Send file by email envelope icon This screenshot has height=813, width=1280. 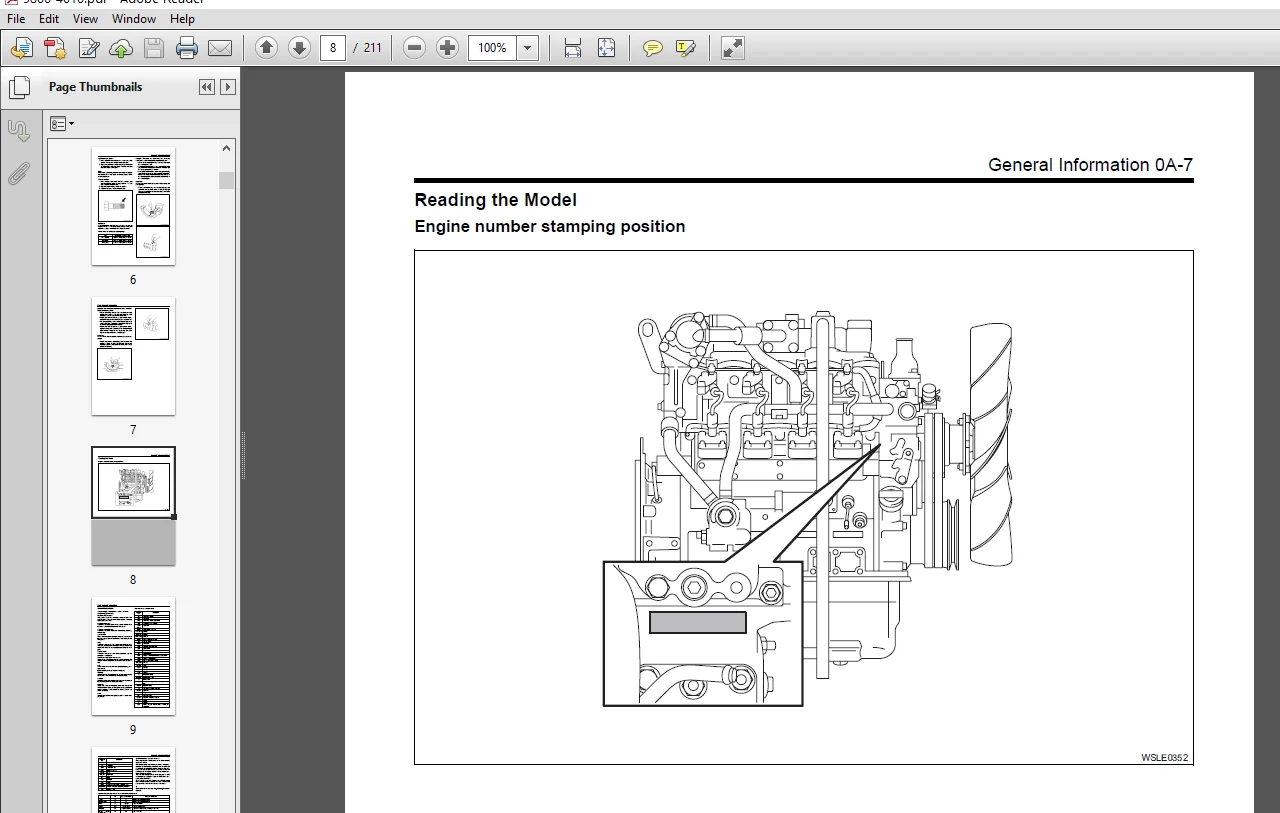(220, 48)
